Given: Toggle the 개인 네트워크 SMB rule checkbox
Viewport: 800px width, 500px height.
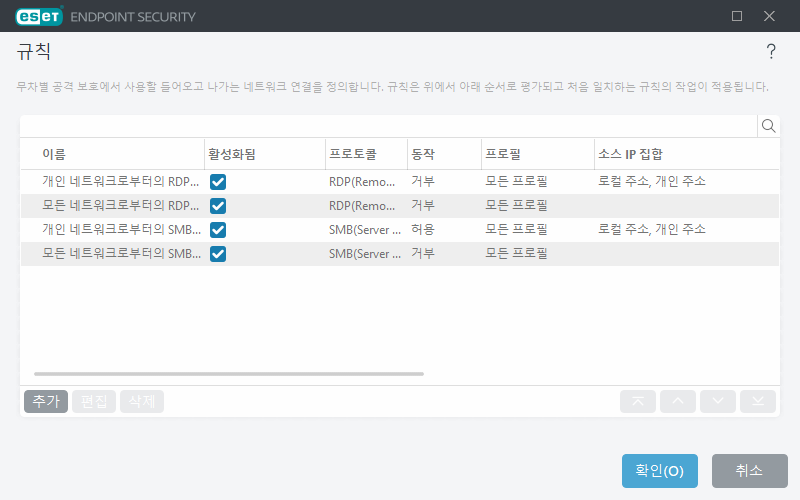Looking at the screenshot, I should (218, 230).
